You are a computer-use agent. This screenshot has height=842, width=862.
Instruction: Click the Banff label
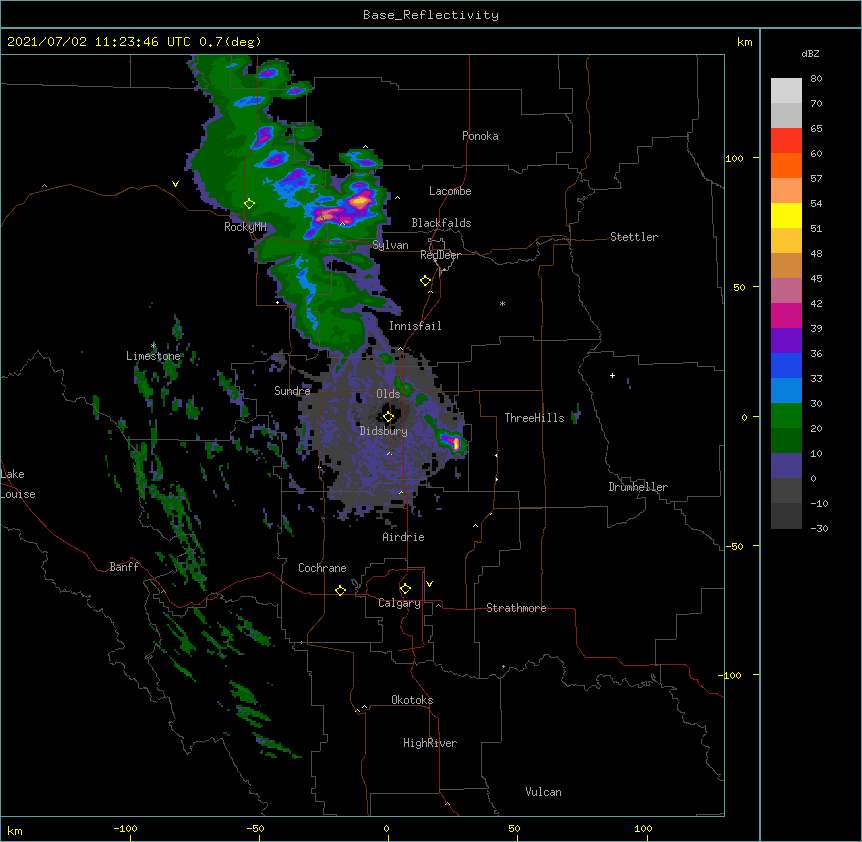(124, 567)
